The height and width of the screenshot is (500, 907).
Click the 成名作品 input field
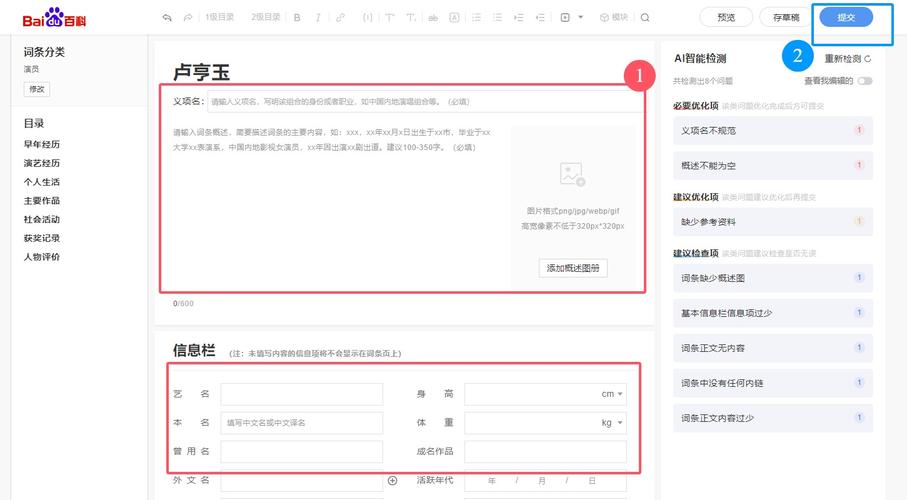point(545,451)
